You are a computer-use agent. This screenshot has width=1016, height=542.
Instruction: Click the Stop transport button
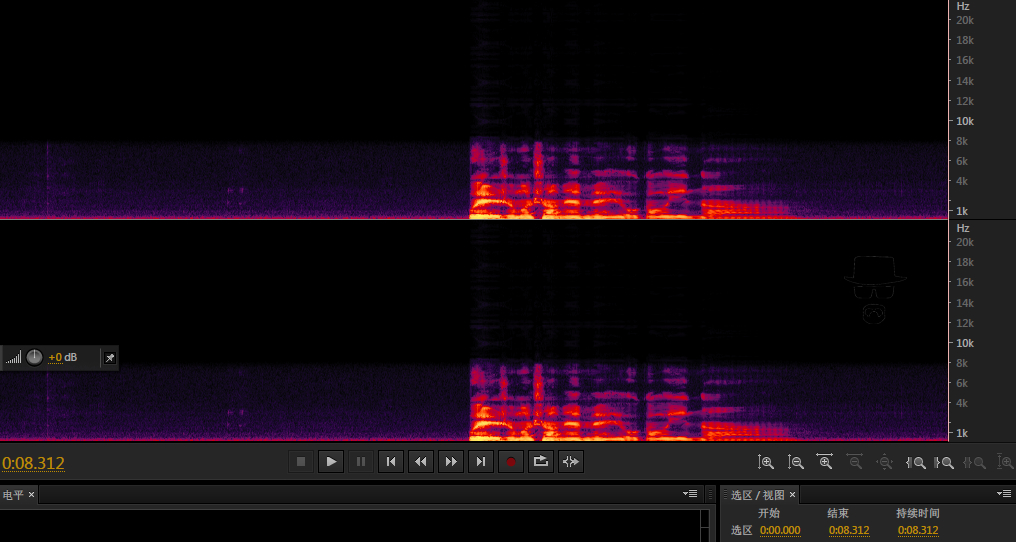point(301,462)
